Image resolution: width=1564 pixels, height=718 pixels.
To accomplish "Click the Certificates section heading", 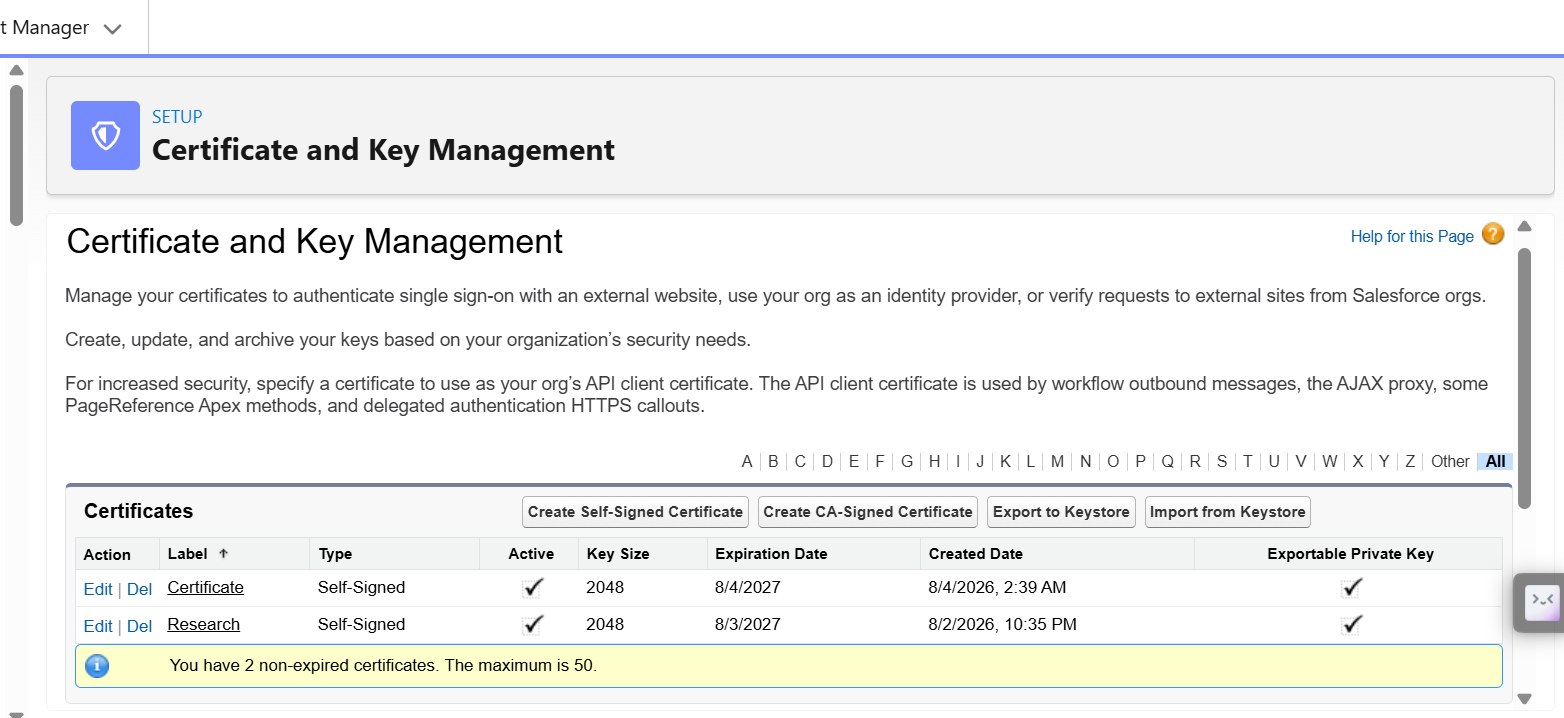I will point(138,511).
